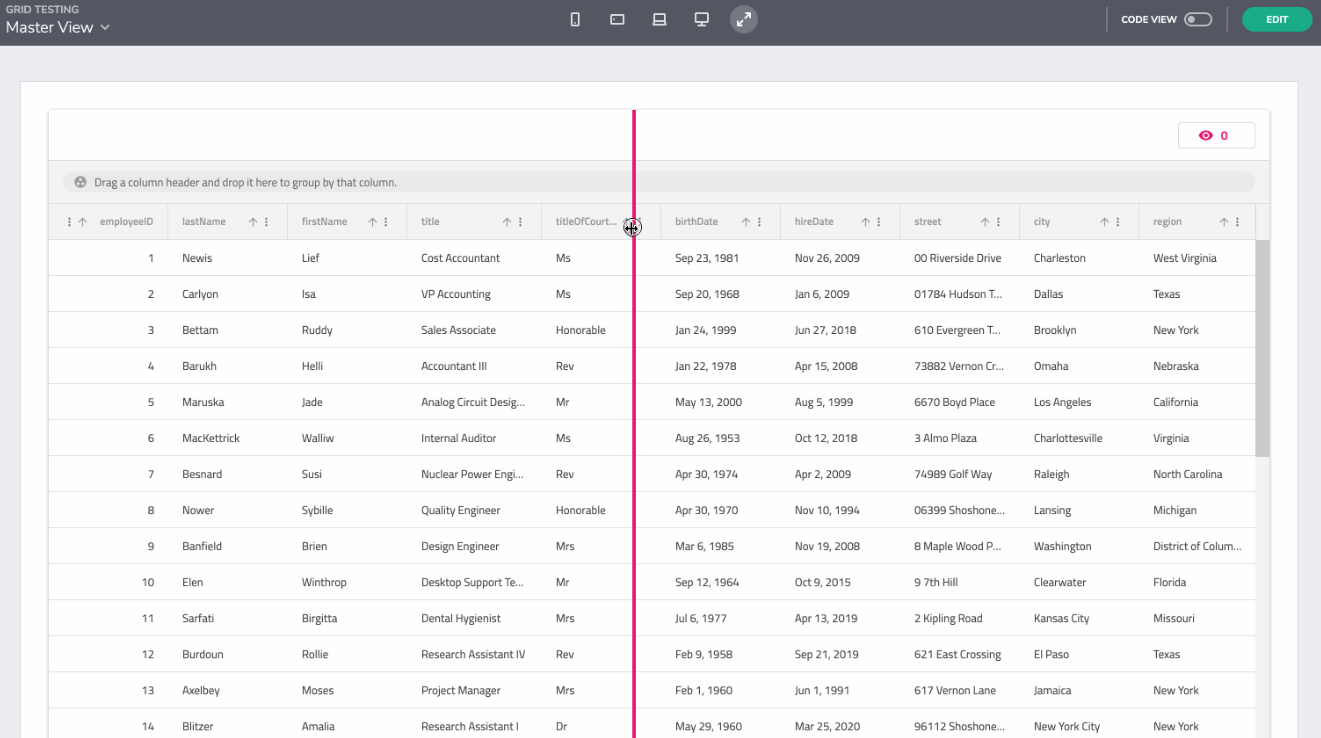The image size is (1321, 738).
Task: Click the eye watcher count button
Action: click(1216, 134)
